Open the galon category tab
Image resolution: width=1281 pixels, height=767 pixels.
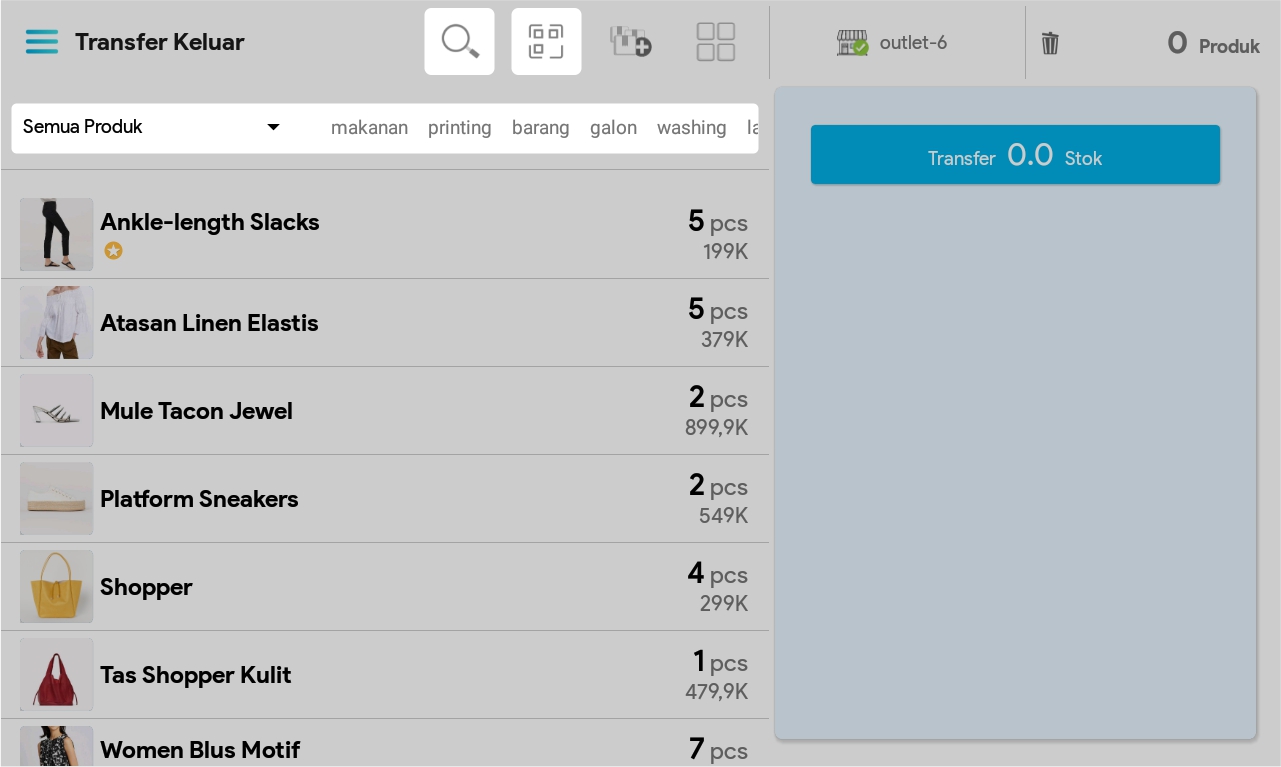coord(613,128)
